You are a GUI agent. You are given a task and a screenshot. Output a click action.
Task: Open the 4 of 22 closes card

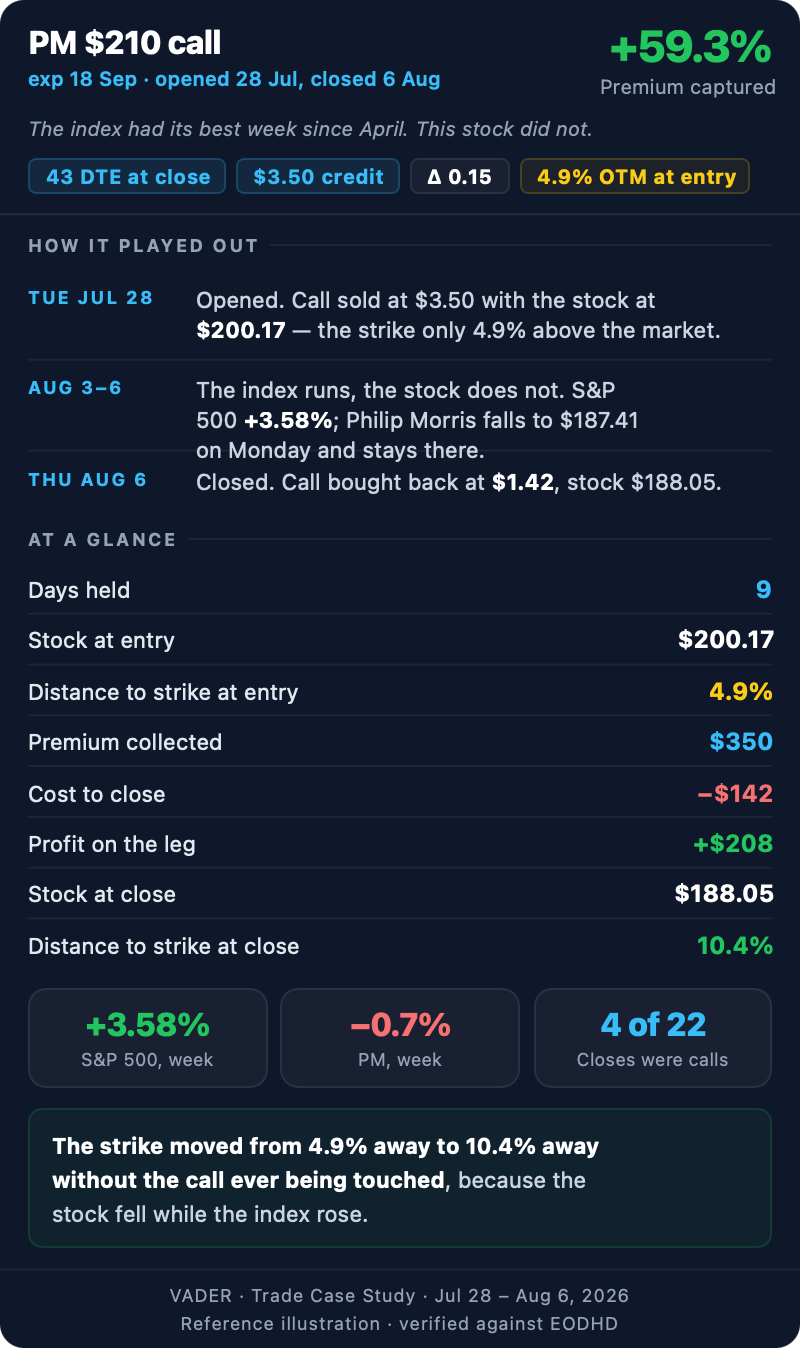tap(653, 1037)
